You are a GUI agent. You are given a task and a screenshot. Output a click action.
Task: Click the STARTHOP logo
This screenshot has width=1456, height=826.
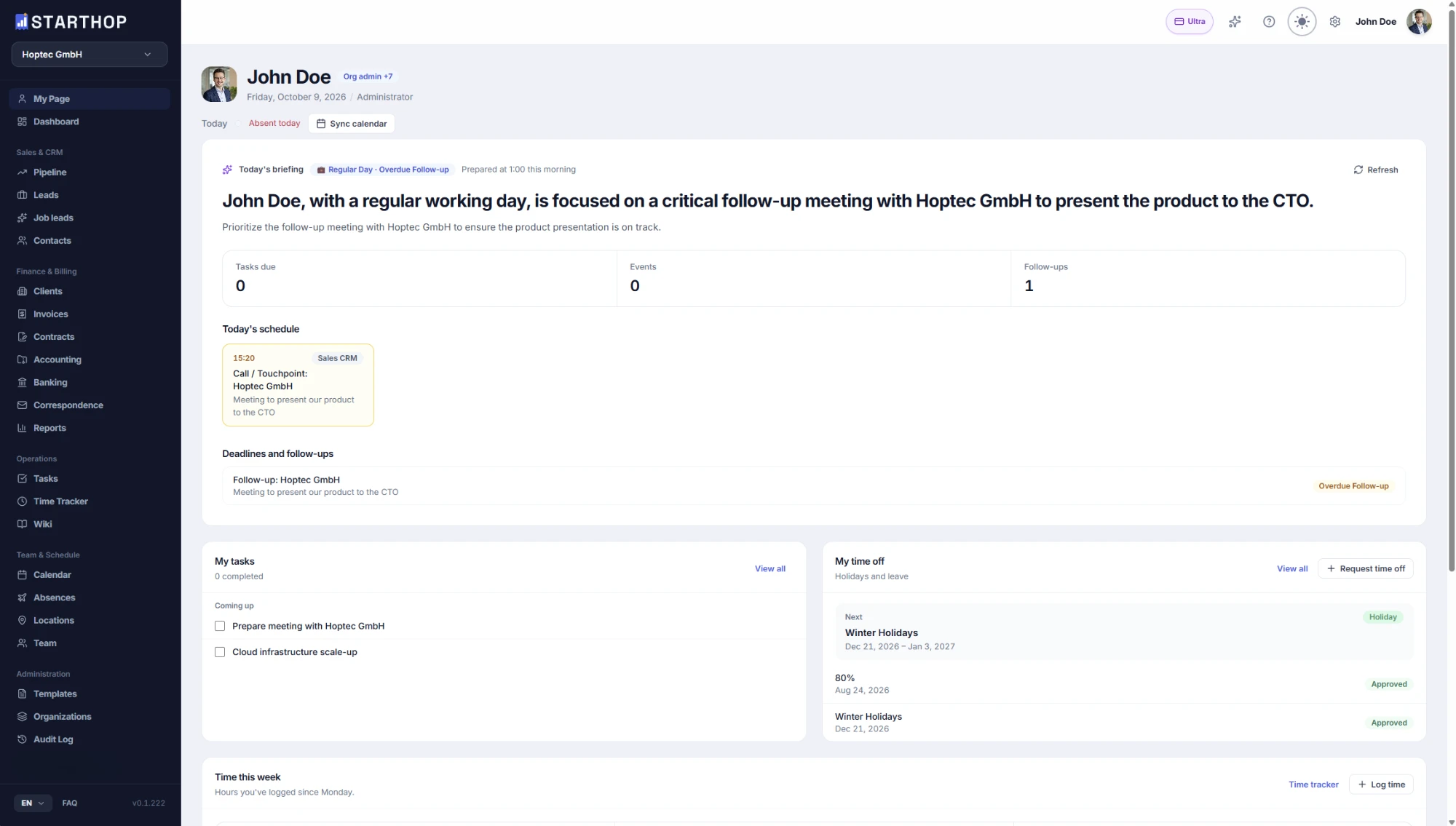[x=71, y=22]
